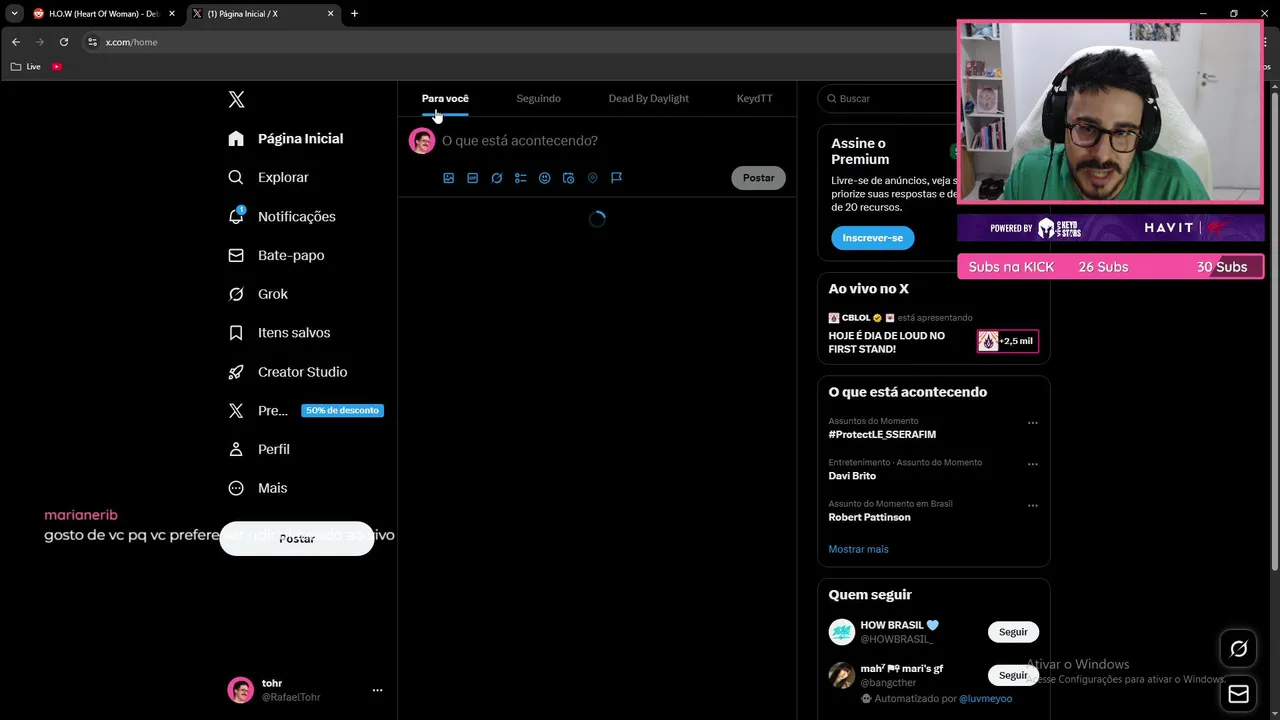
Task: Open floating messages envelope button
Action: (1238, 694)
